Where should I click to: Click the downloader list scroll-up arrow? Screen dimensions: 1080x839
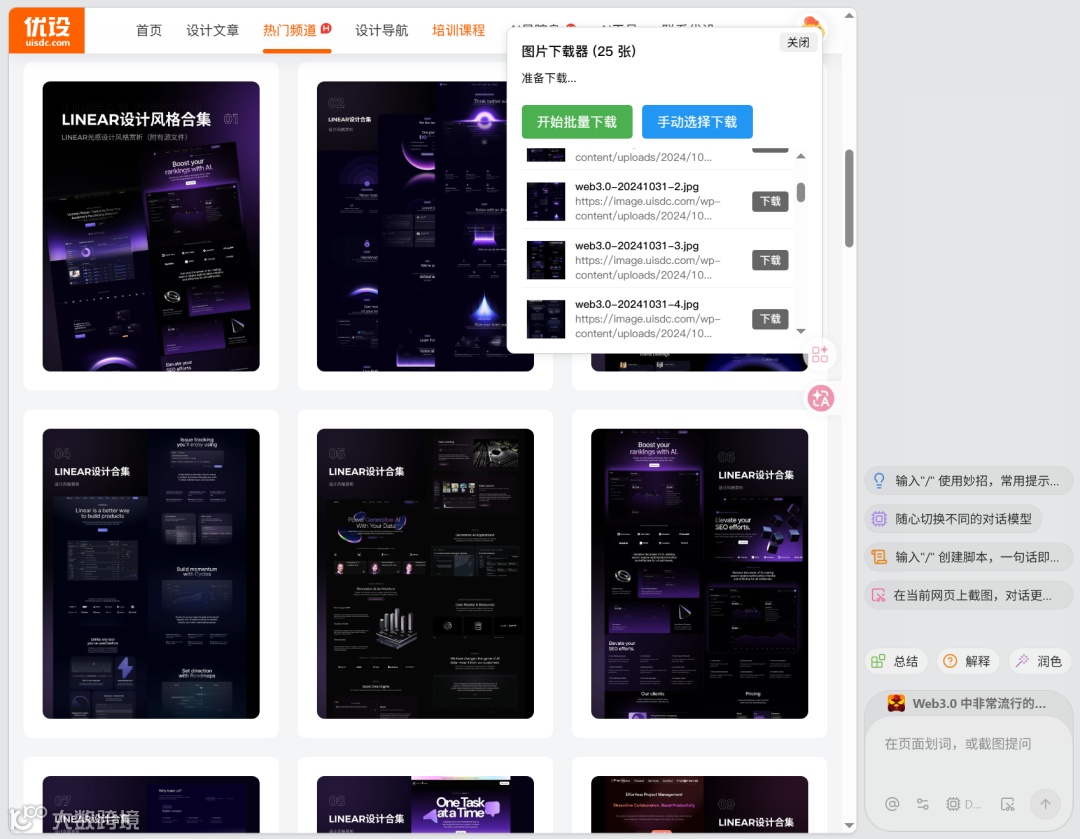(801, 156)
